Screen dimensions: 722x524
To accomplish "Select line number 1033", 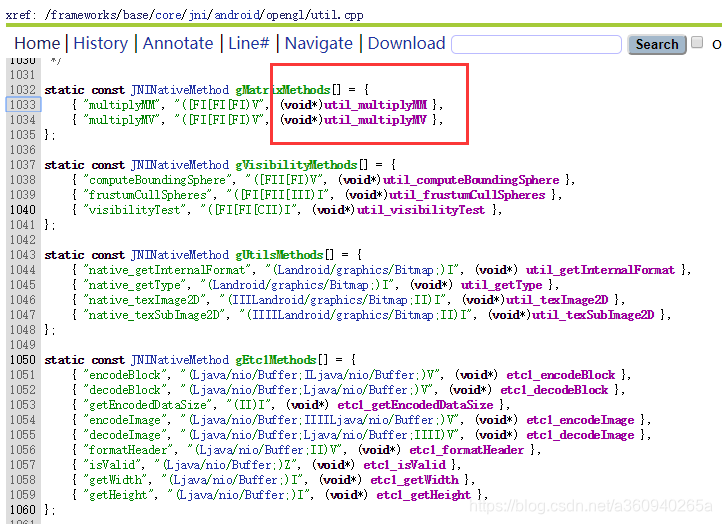I will pyautogui.click(x=23, y=105).
